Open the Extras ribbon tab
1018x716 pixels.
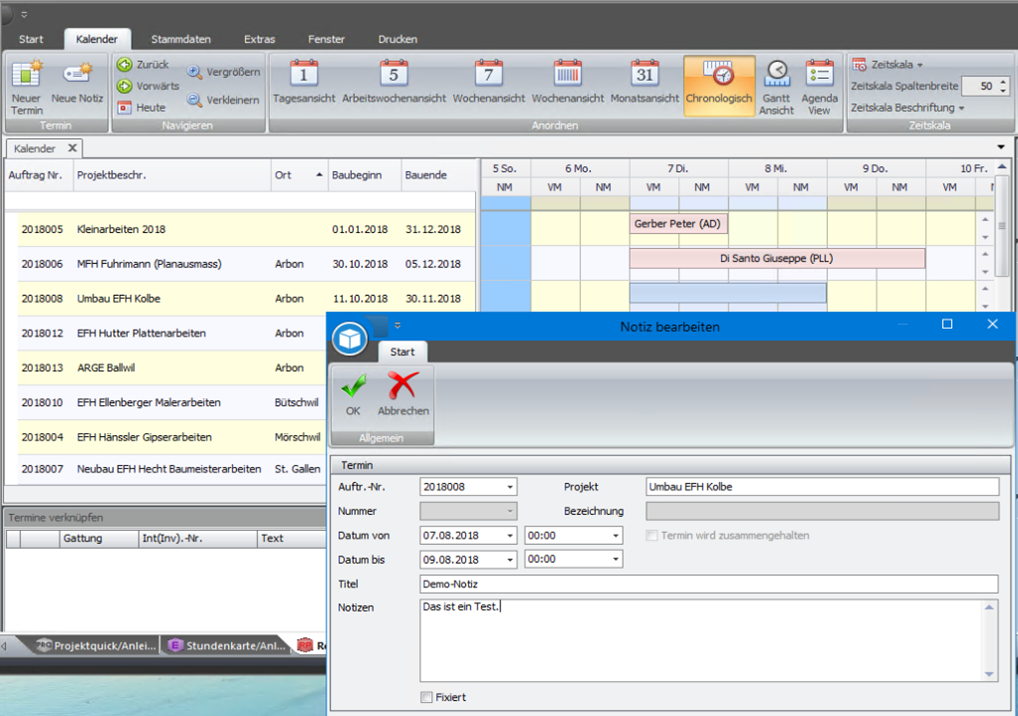pyautogui.click(x=260, y=39)
